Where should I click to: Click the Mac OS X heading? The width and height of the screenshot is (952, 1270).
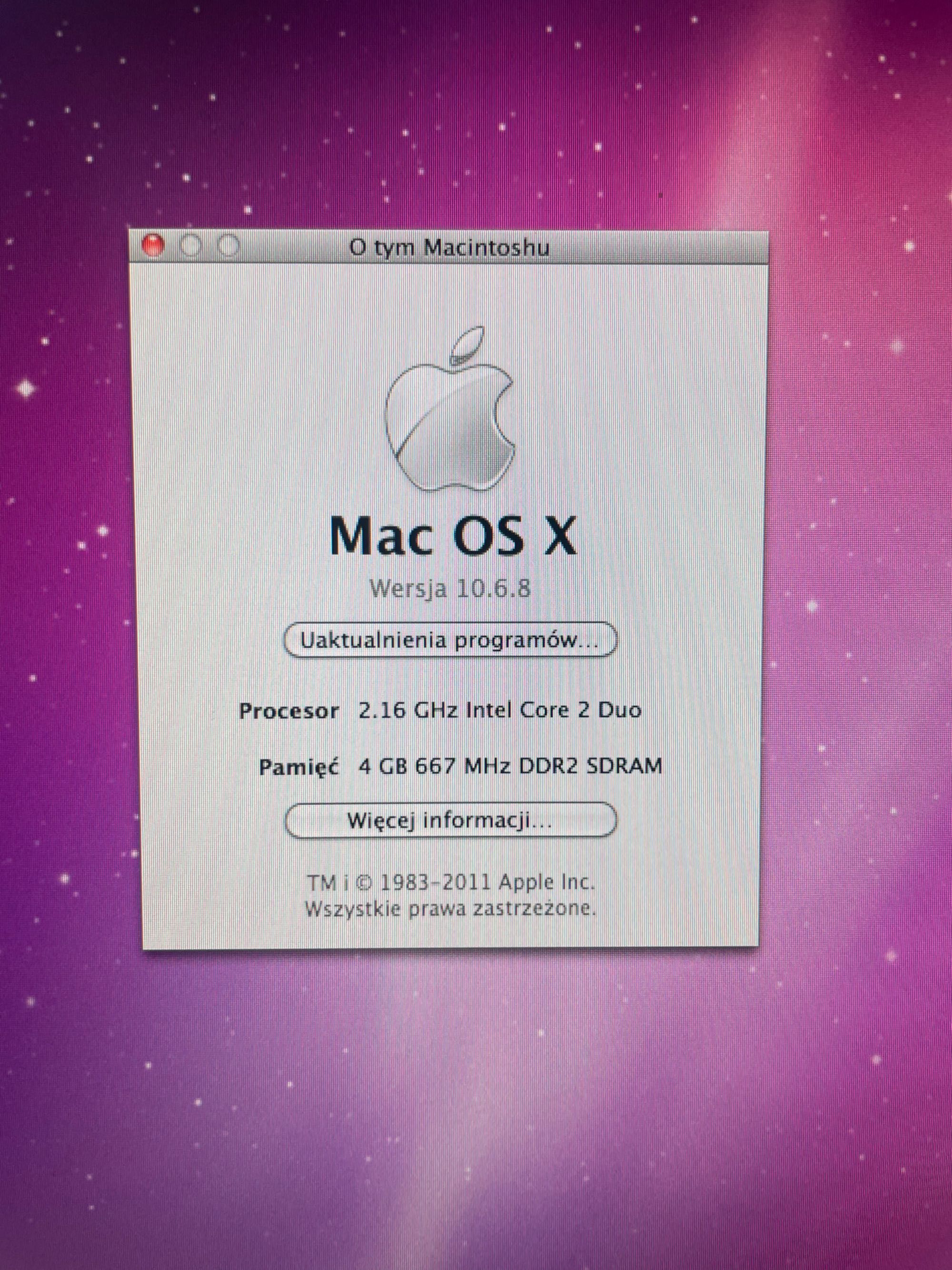click(x=453, y=535)
